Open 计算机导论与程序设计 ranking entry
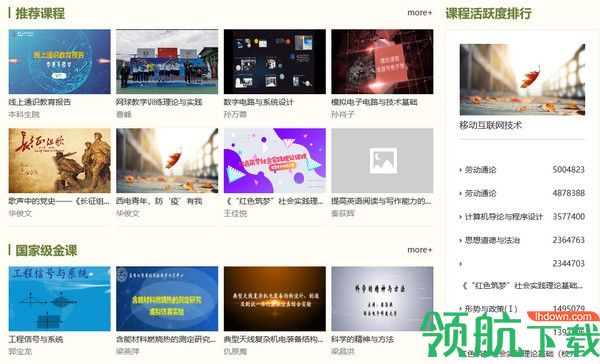 pos(504,217)
